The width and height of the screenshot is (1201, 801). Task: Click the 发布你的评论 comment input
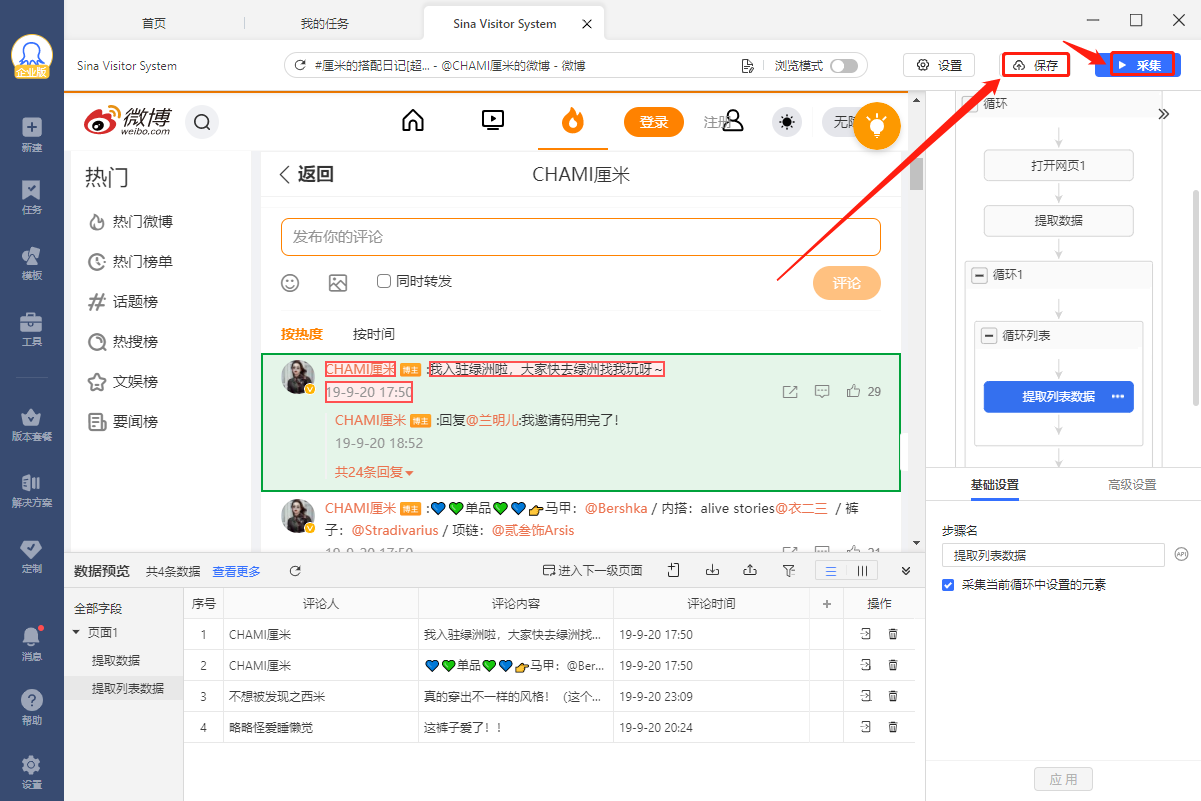click(580, 237)
